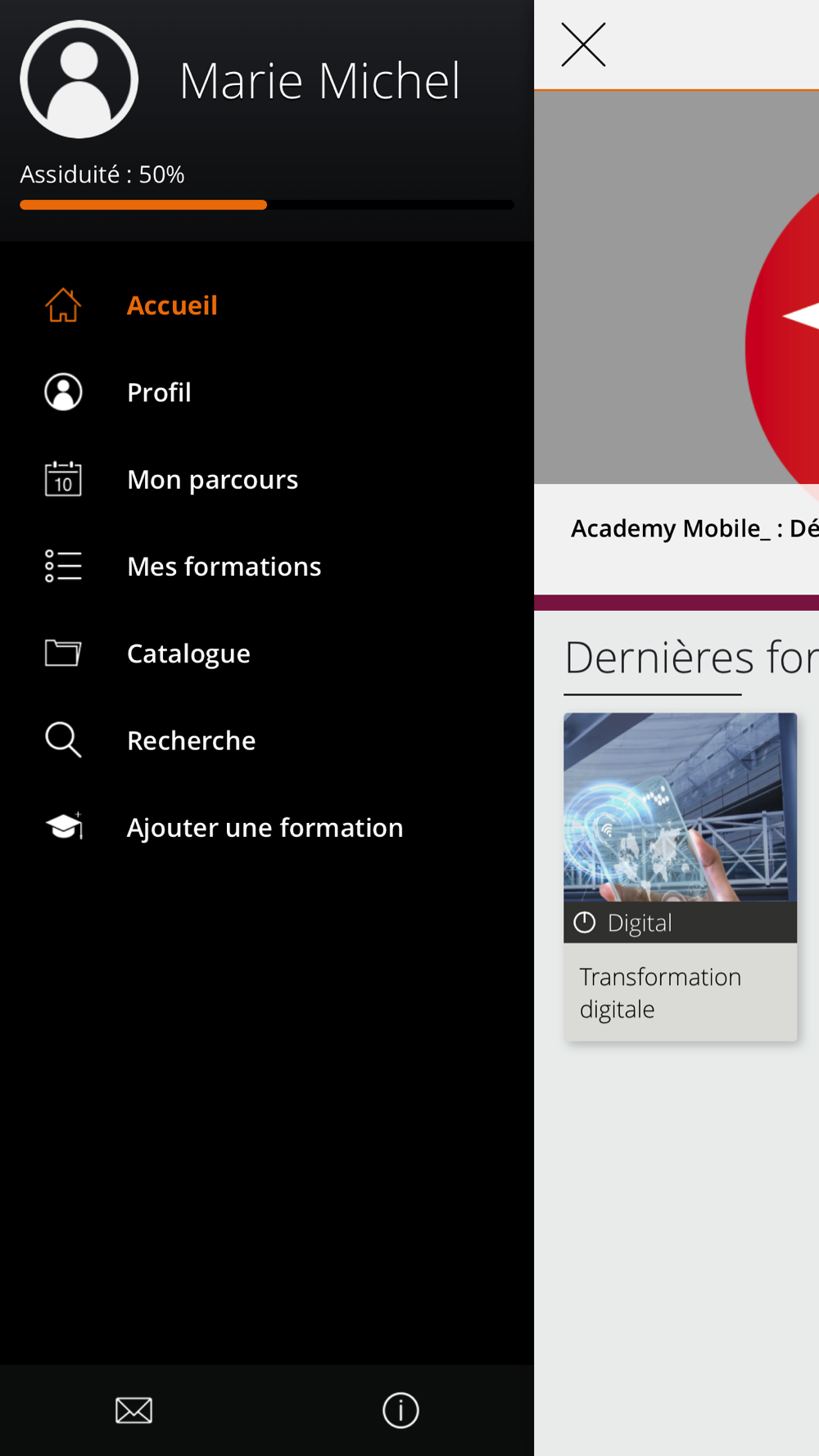Open messages with the envelope icon
Viewport: 819px width, 1456px height.
pos(133,1410)
